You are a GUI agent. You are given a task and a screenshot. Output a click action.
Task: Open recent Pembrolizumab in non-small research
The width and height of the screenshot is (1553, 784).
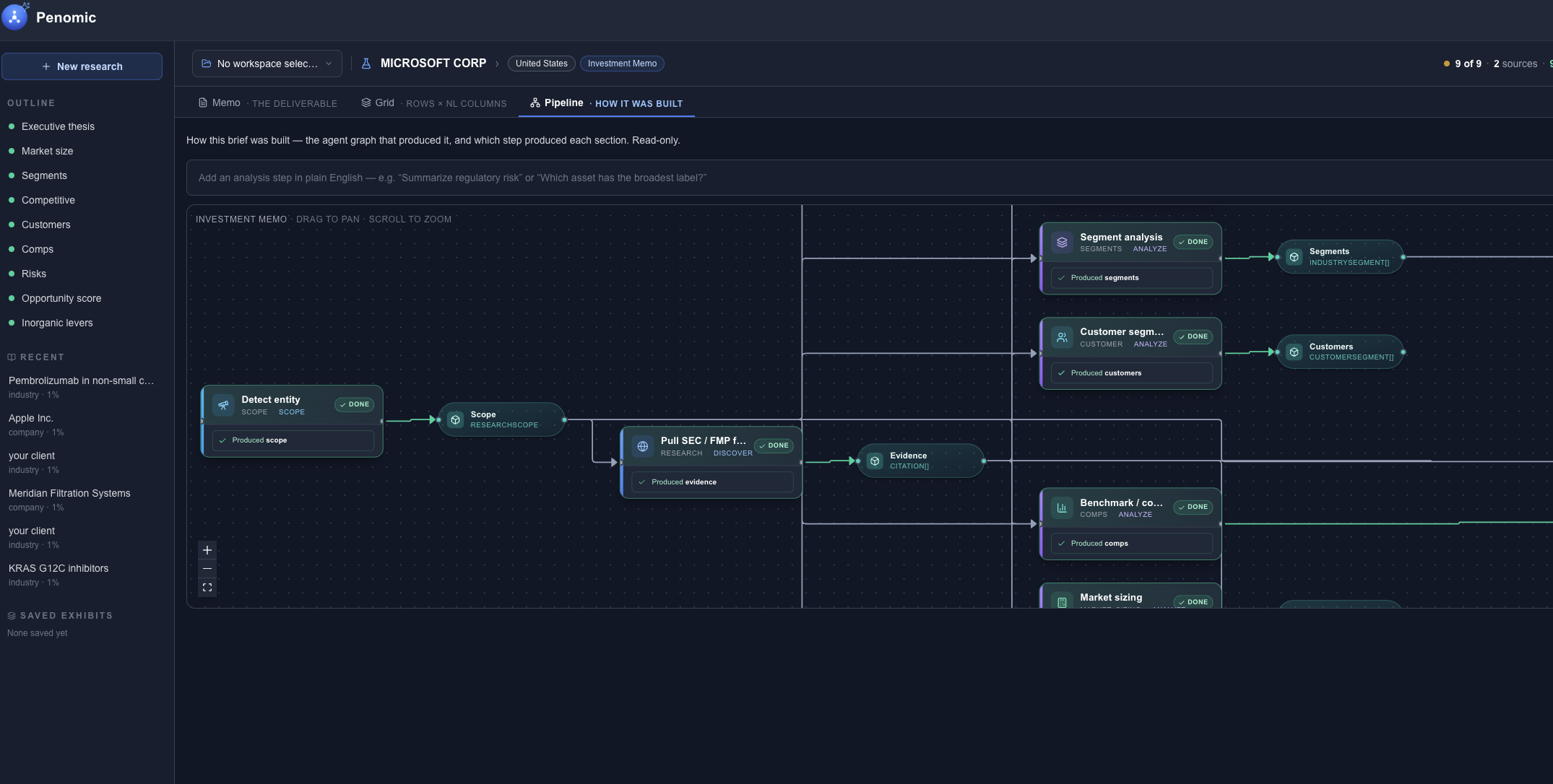(x=81, y=387)
